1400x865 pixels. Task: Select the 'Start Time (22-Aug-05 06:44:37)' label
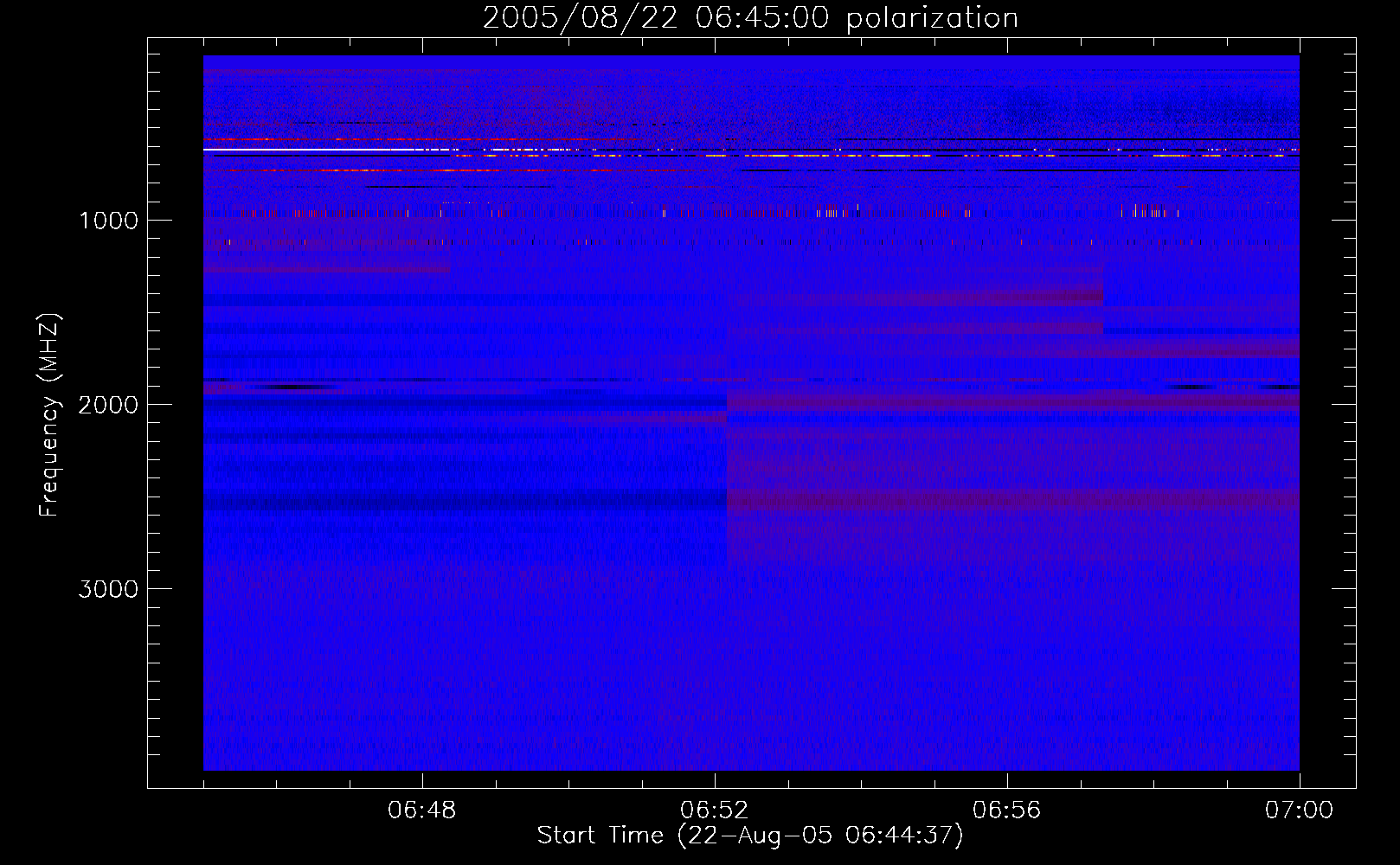click(x=750, y=836)
